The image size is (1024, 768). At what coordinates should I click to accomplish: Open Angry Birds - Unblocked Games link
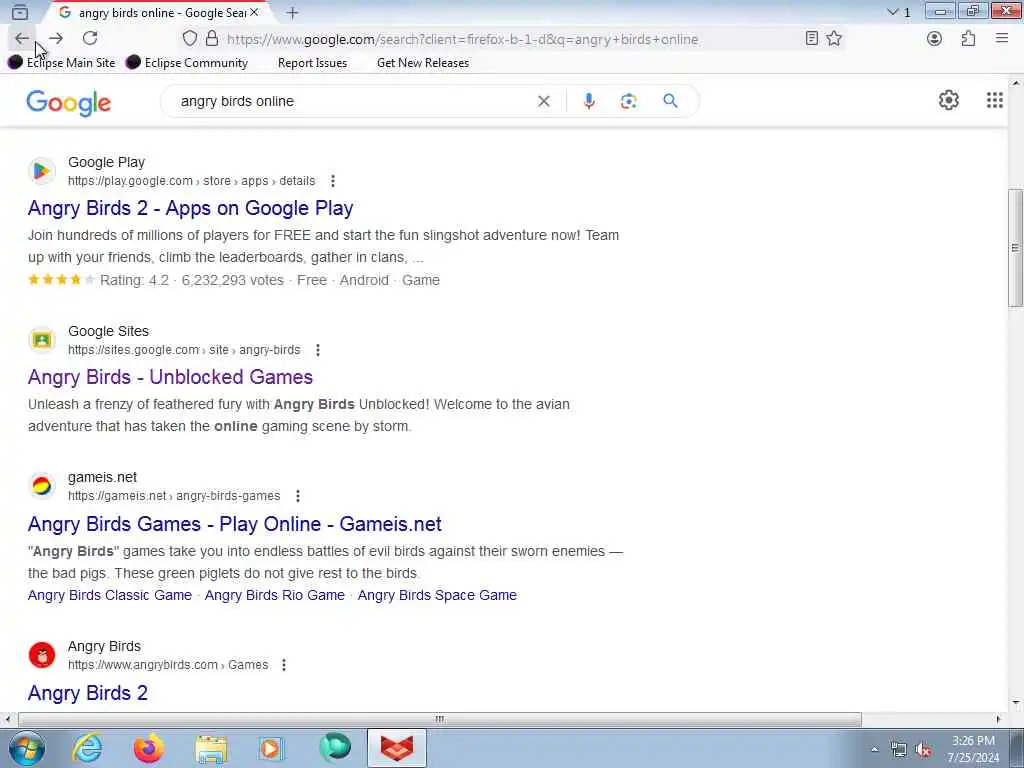tap(170, 377)
